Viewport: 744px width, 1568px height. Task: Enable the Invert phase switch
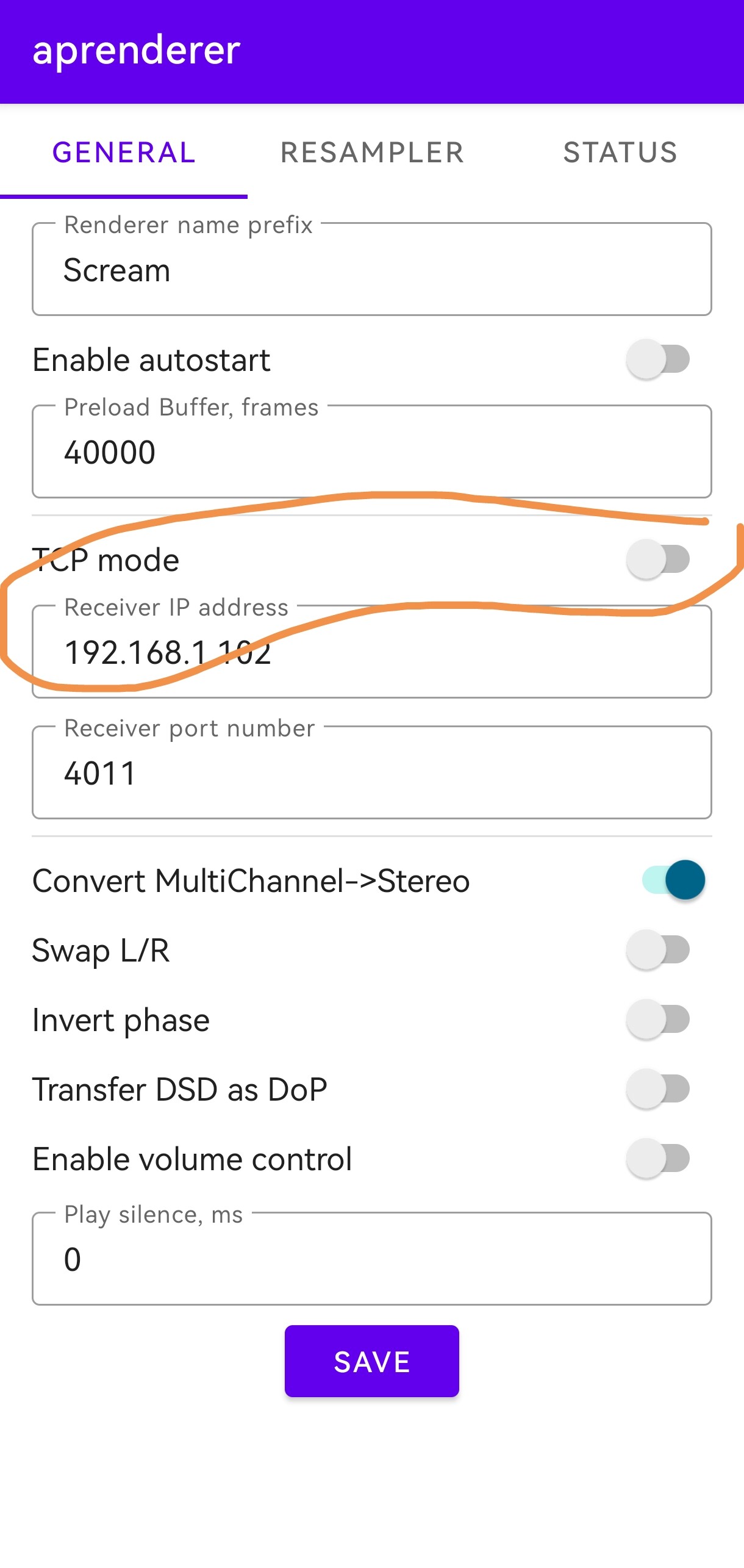pos(658,1019)
